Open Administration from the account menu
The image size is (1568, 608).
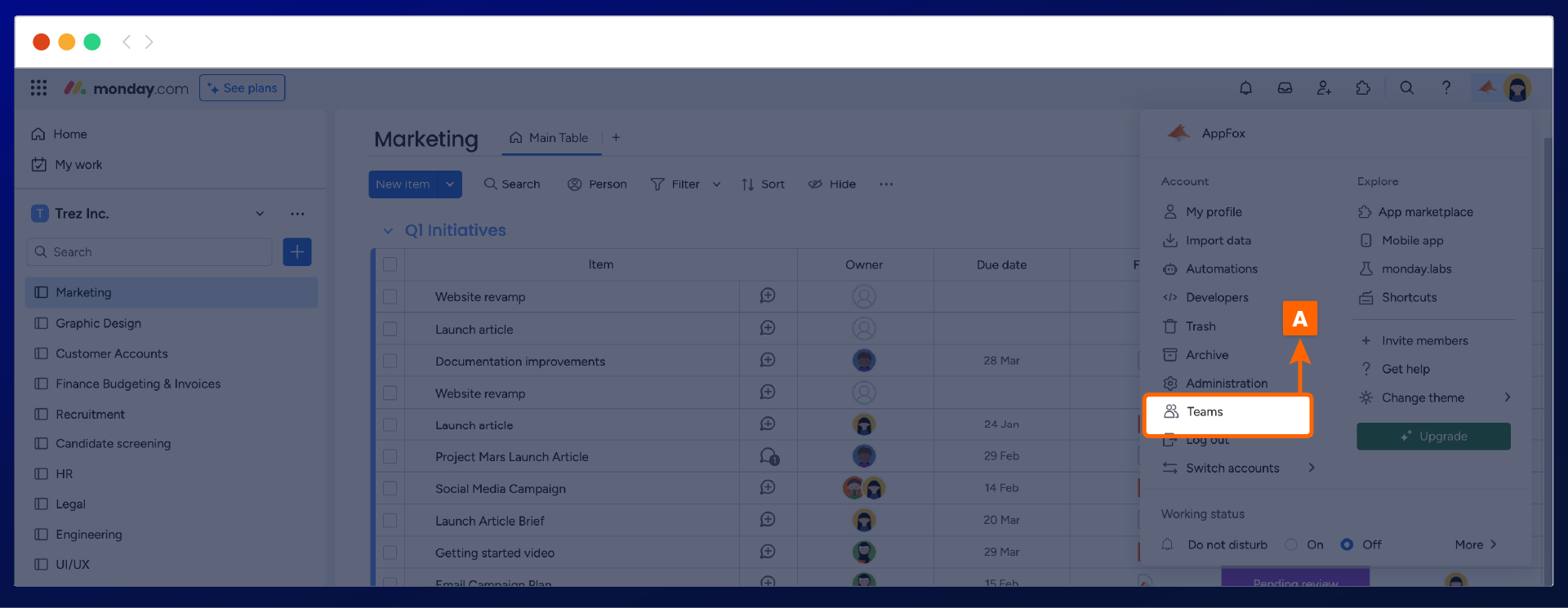click(1226, 384)
